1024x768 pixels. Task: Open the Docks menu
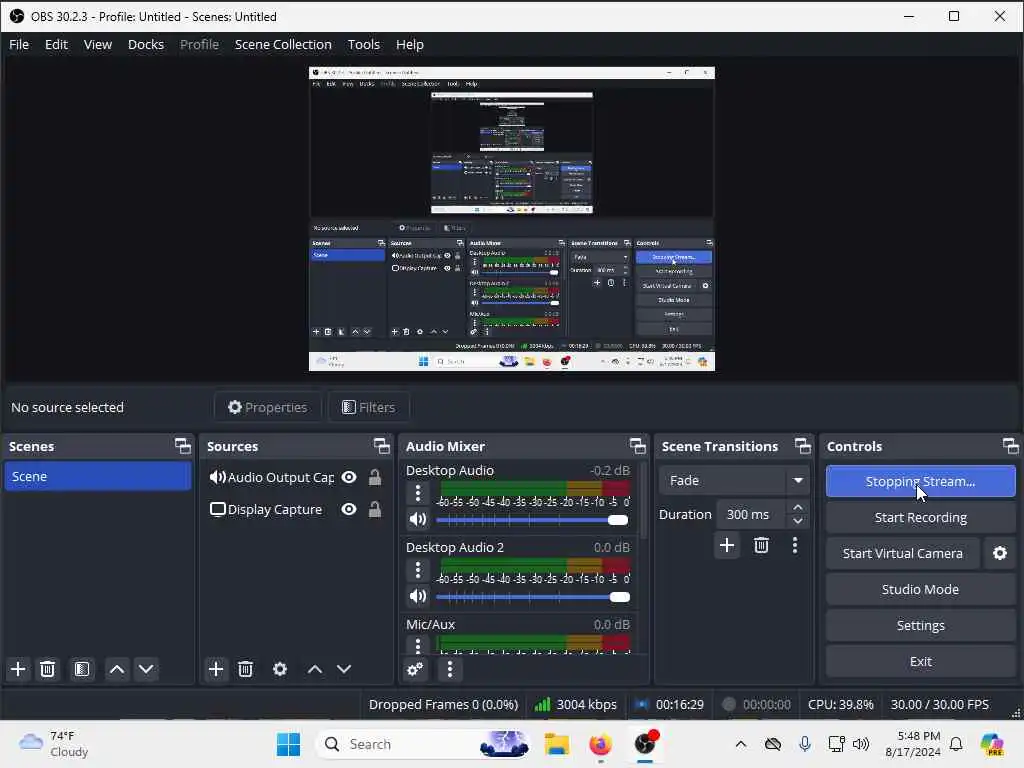pos(146,44)
